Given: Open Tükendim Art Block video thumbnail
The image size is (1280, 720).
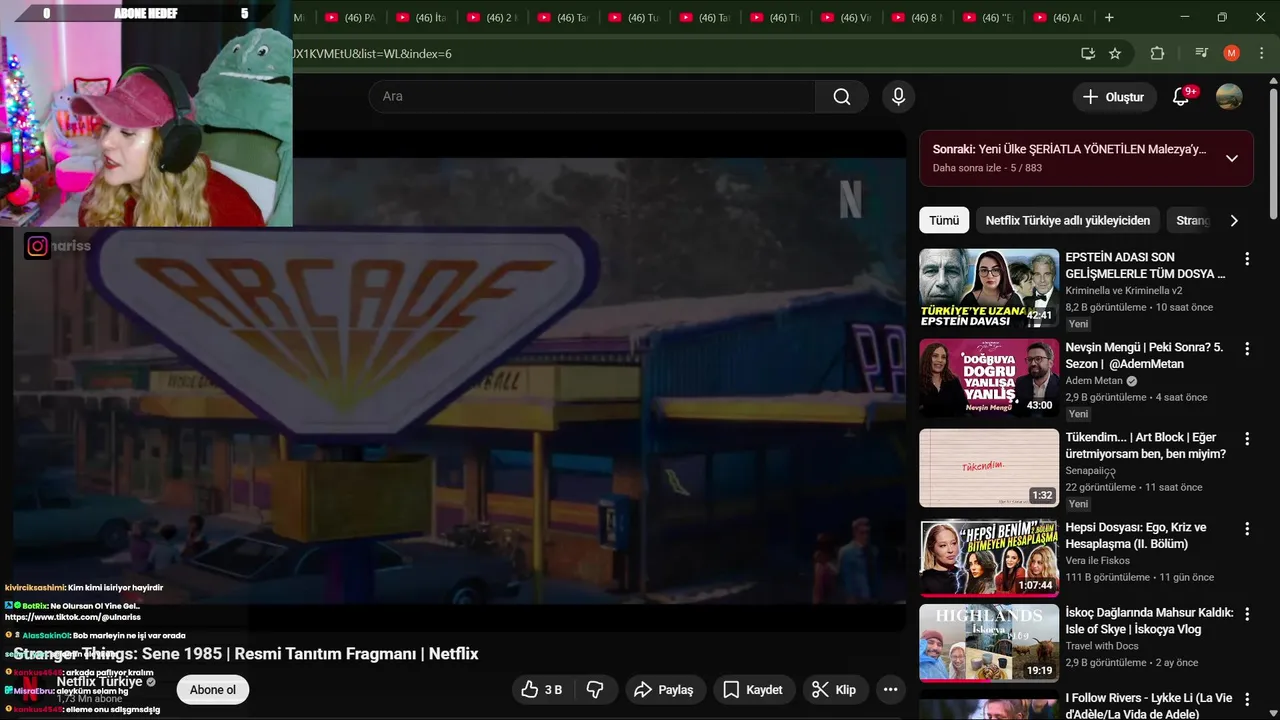Looking at the screenshot, I should click(x=989, y=468).
